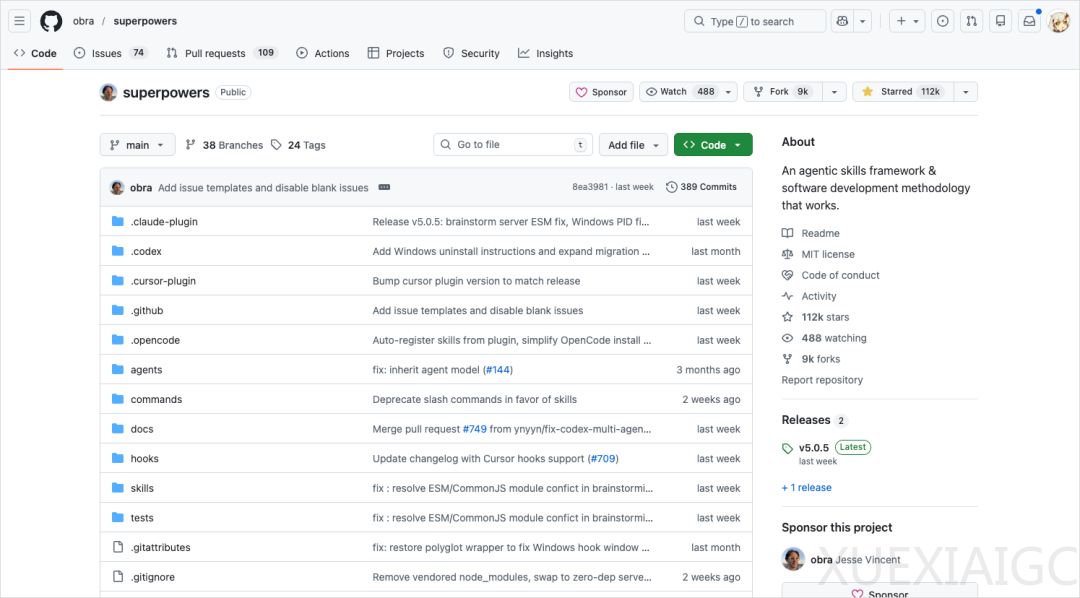
Task: Open the 389 Commits history link
Action: pyautogui.click(x=701, y=187)
